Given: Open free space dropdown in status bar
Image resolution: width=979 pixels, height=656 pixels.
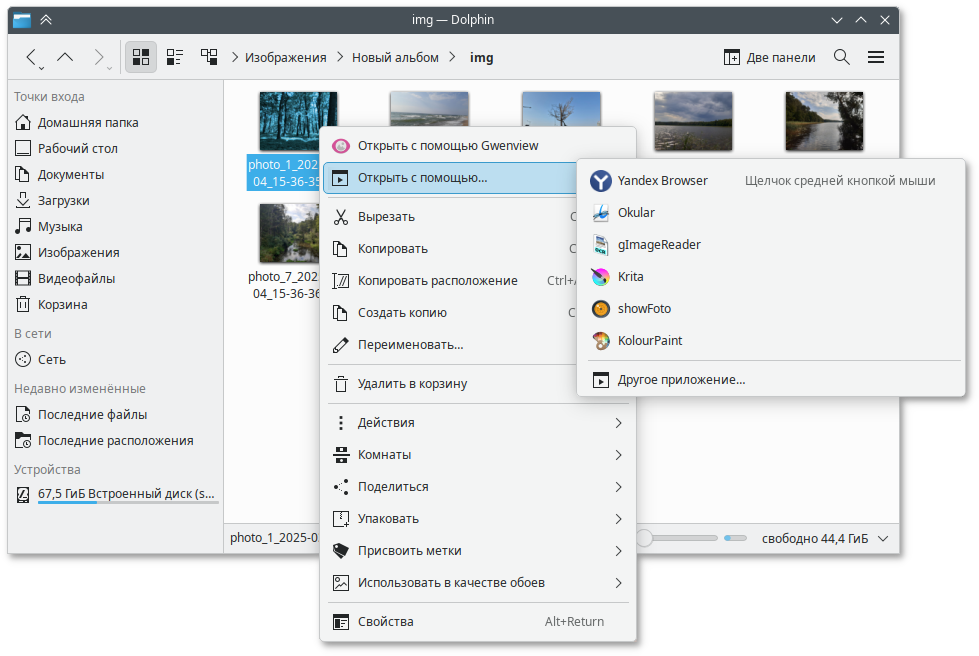Looking at the screenshot, I should [x=882, y=539].
